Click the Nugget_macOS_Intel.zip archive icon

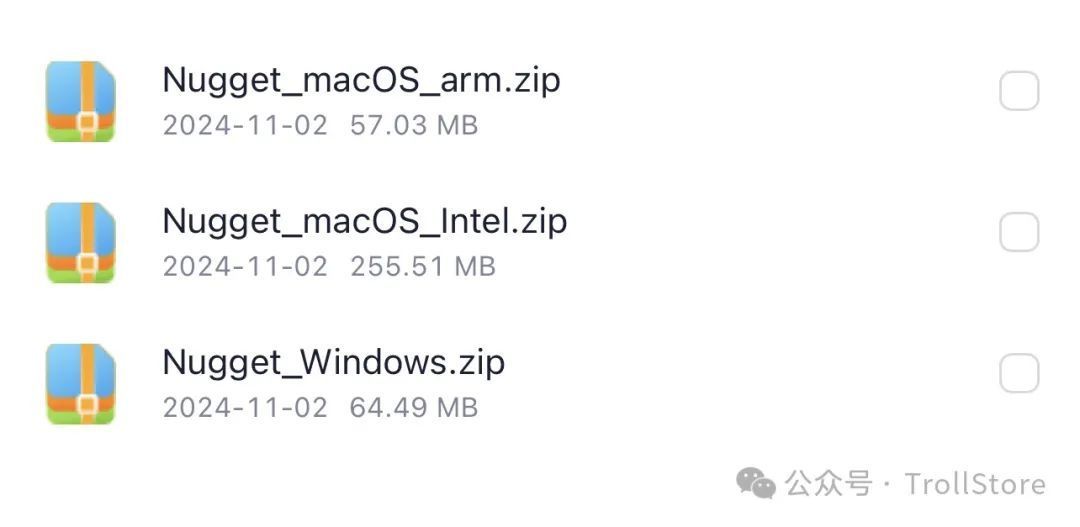tap(81, 242)
